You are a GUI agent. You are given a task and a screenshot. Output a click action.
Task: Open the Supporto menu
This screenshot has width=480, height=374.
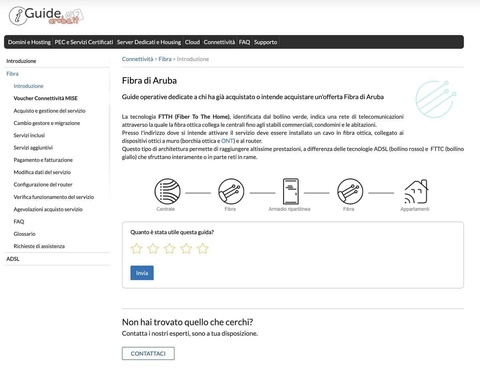tap(266, 42)
